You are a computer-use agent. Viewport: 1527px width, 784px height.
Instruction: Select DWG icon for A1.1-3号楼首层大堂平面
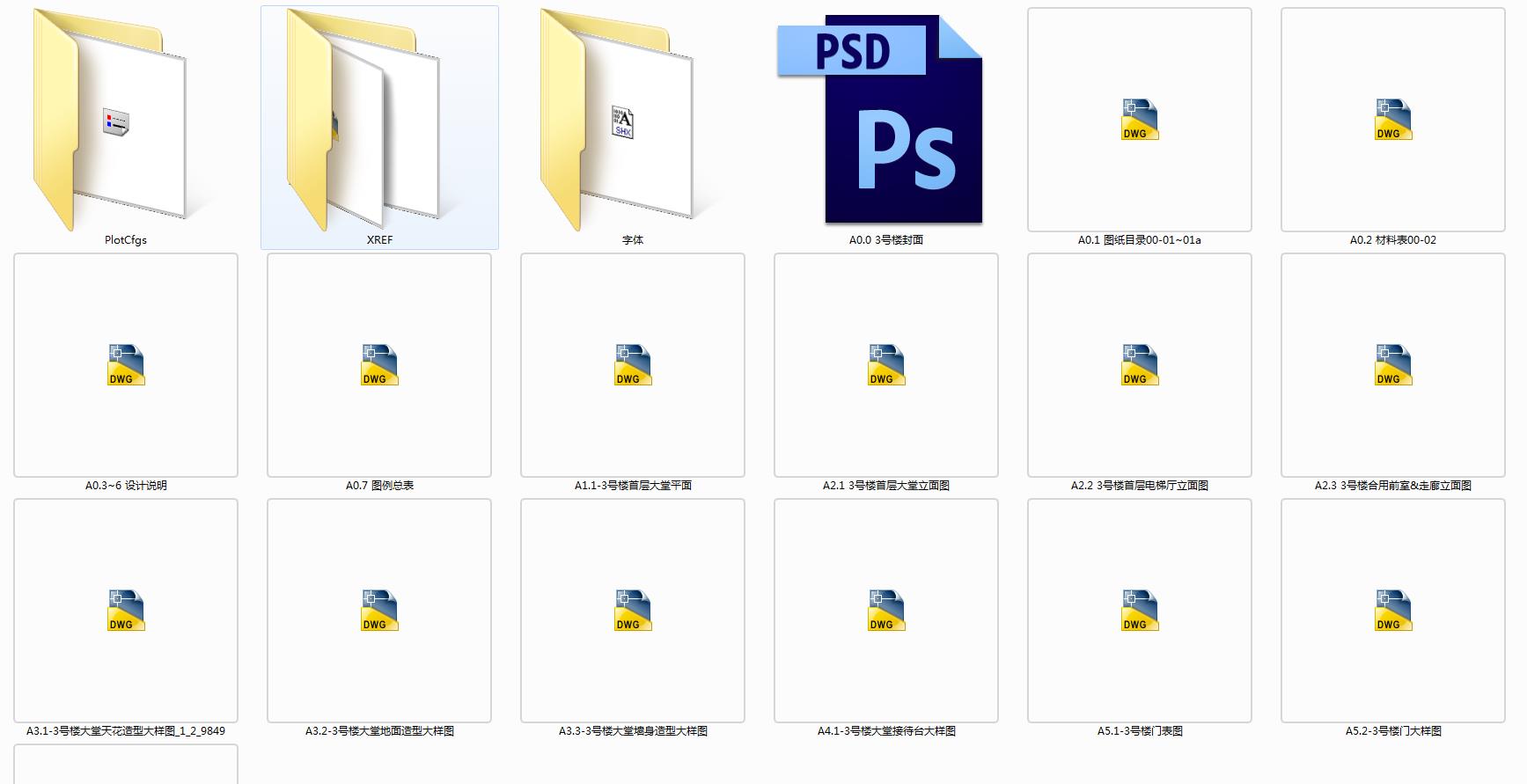[x=633, y=365]
